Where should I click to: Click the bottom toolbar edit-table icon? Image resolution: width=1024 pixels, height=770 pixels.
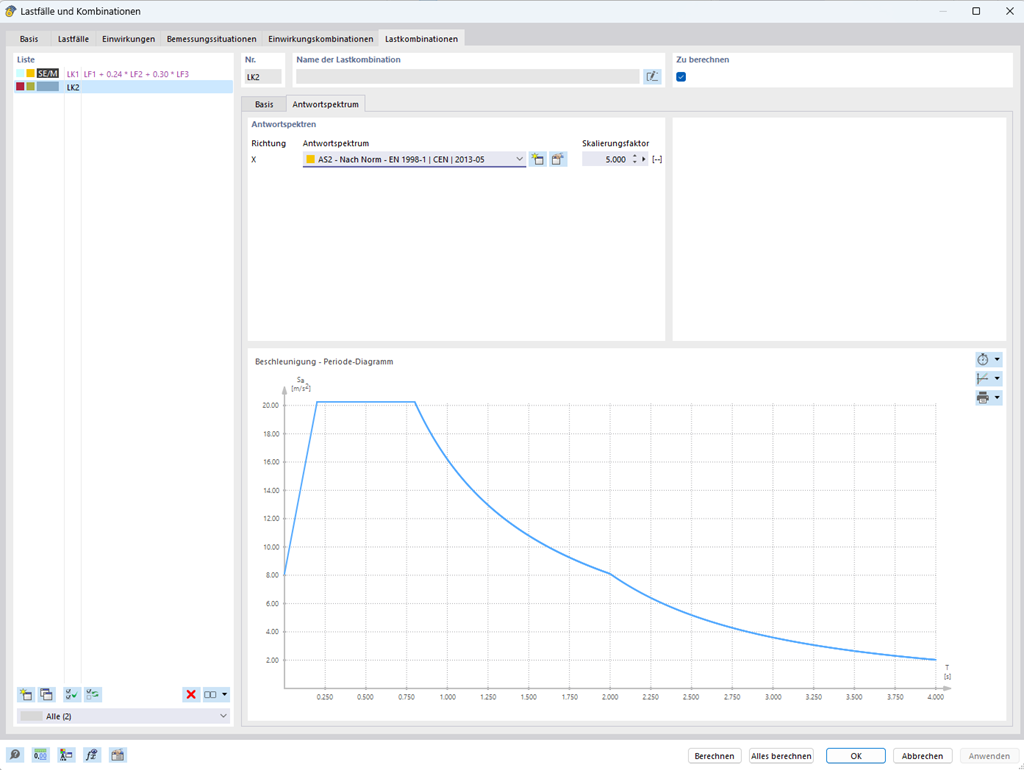(x=118, y=755)
